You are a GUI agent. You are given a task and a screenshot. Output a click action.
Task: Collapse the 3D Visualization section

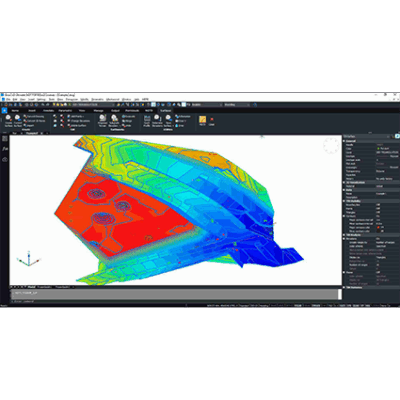[x=344, y=182]
